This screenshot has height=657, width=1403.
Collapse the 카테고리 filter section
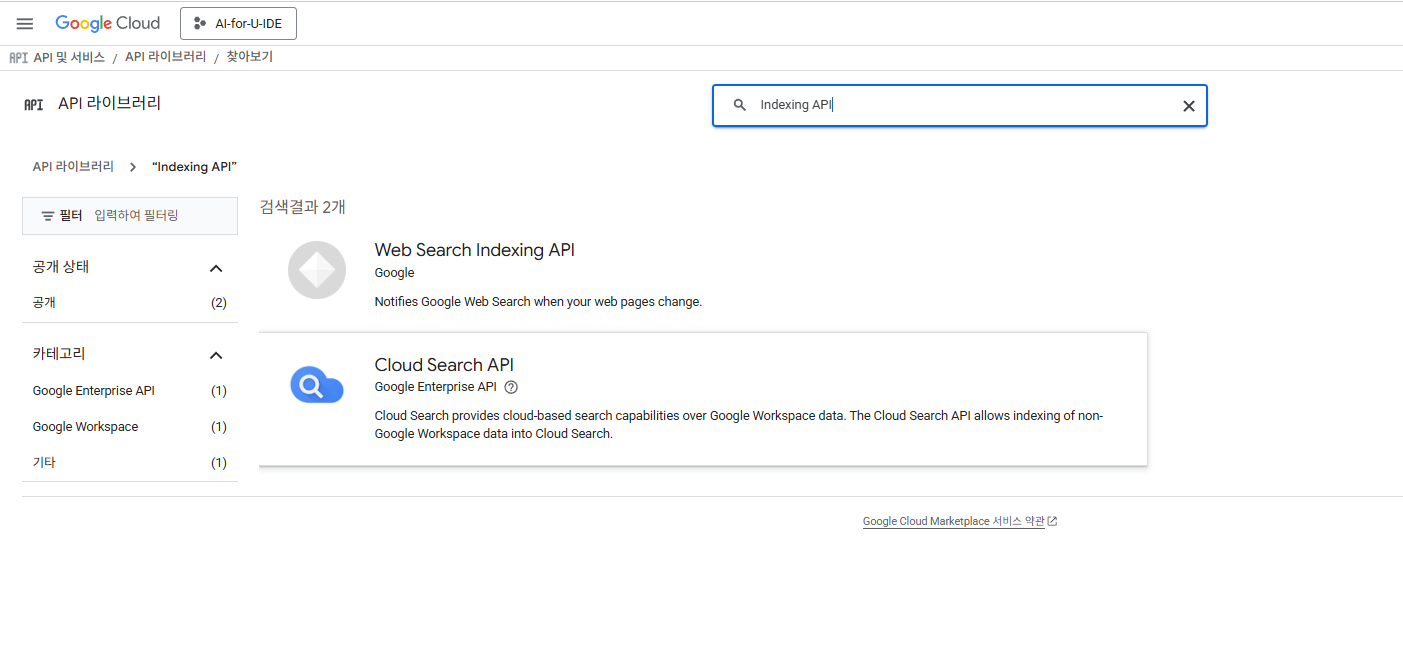click(x=215, y=355)
